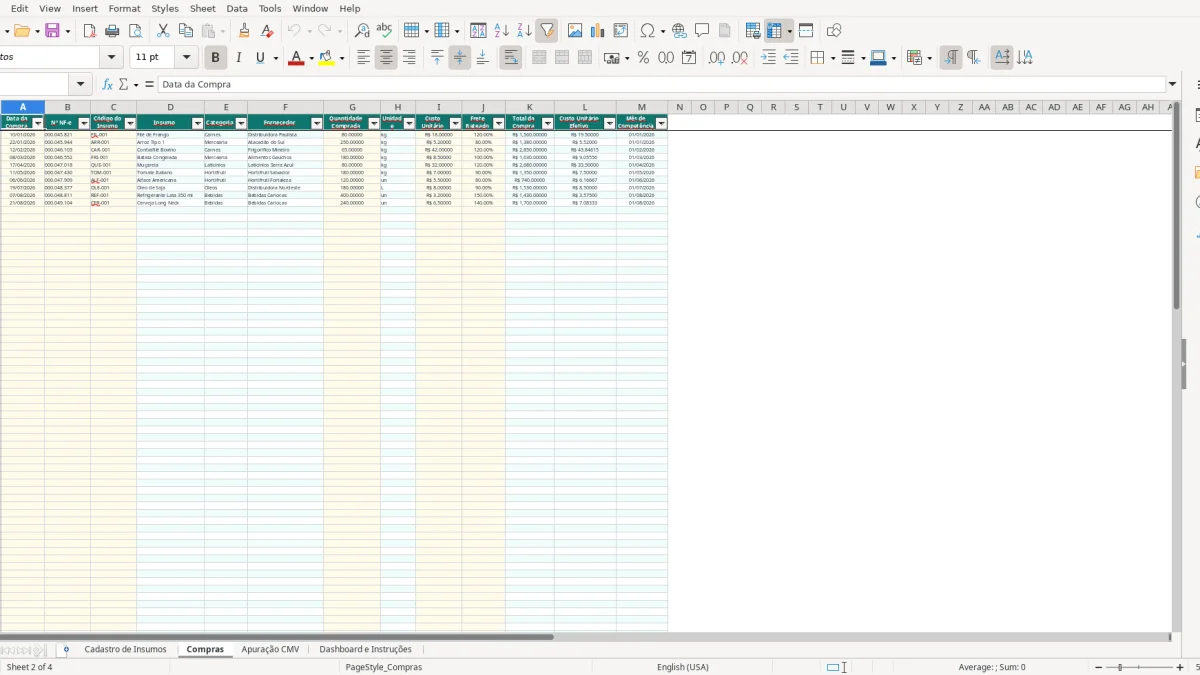Viewport: 1200px width, 675px height.
Task: Increase the cell indent
Action: pos(768,58)
